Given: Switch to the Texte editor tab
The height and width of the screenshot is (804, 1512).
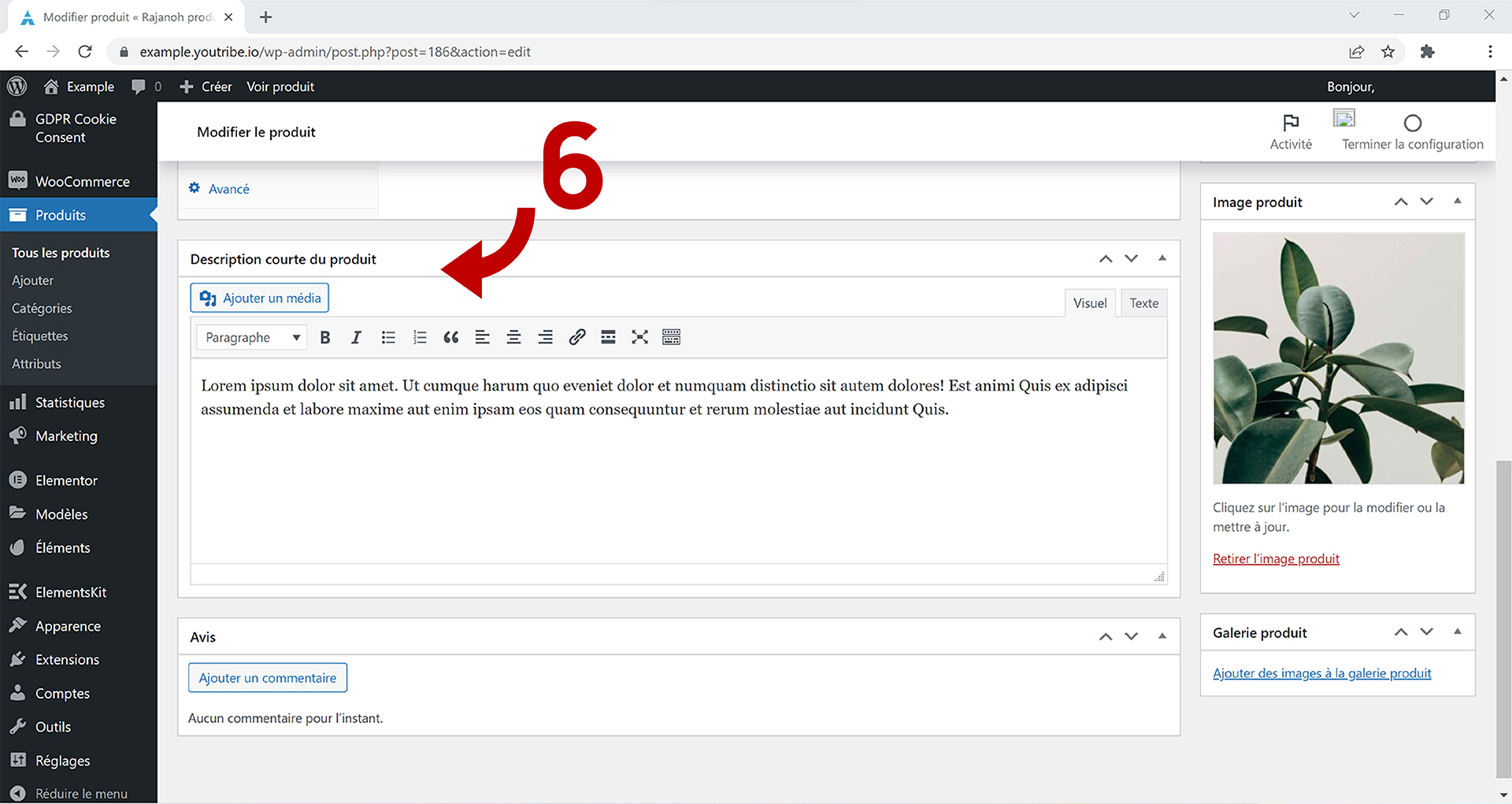Looking at the screenshot, I should [1143, 302].
